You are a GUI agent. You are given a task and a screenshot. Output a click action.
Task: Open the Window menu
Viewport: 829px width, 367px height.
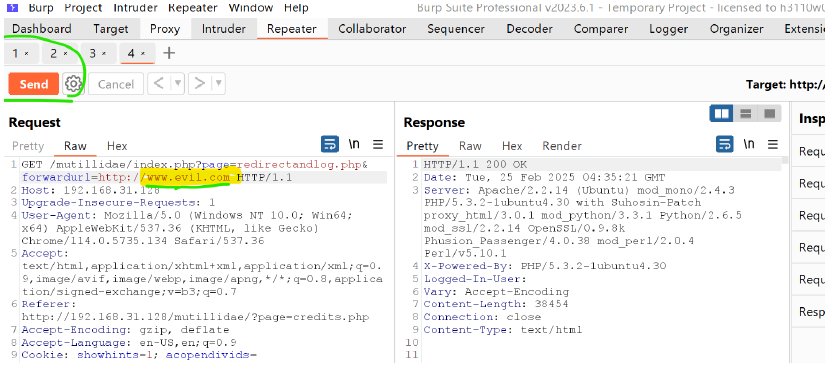pyautogui.click(x=251, y=8)
